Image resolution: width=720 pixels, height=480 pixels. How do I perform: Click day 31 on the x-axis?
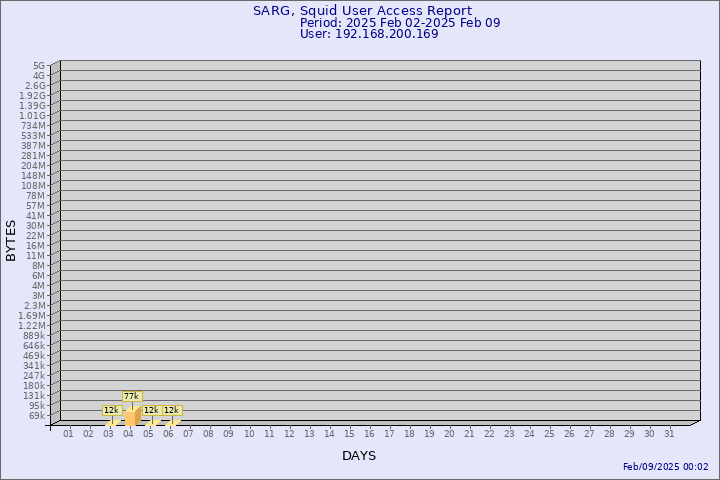coord(669,433)
